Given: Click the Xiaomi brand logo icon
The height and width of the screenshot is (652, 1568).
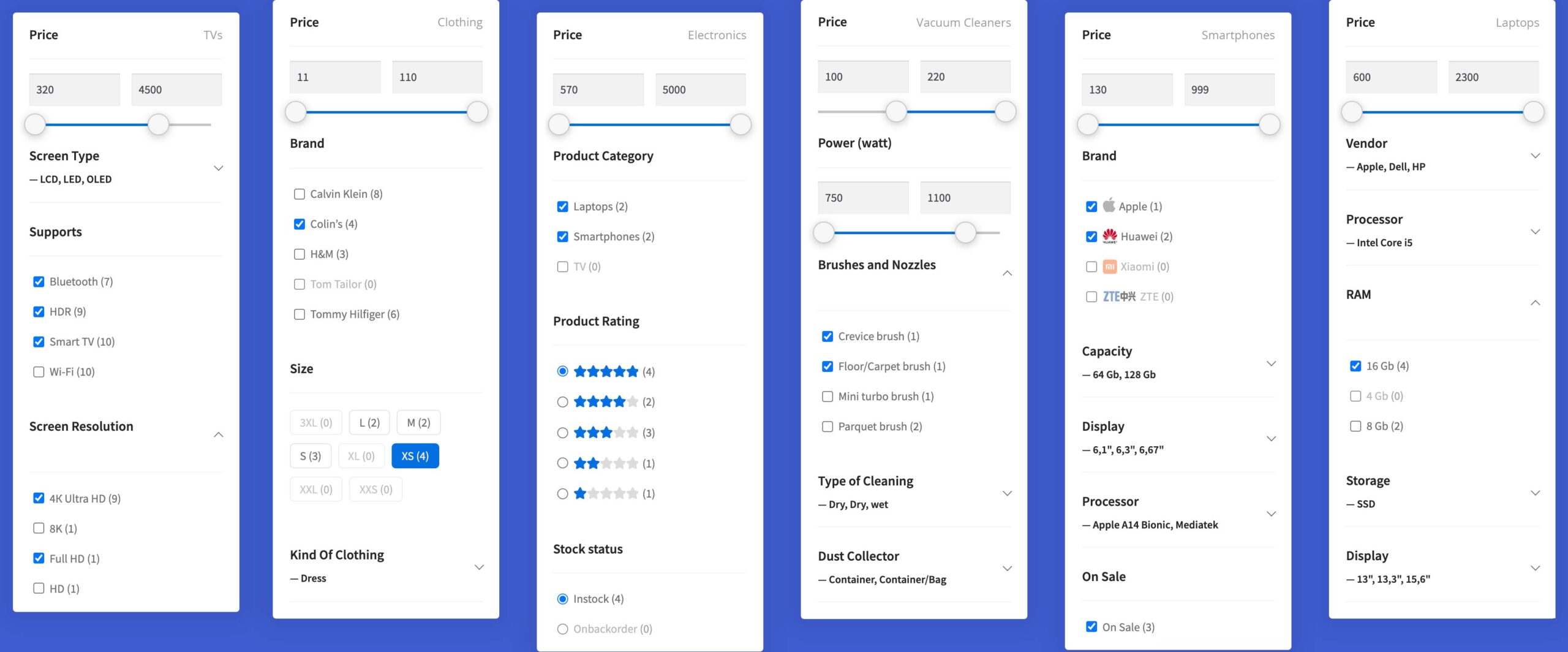Looking at the screenshot, I should pos(1109,267).
